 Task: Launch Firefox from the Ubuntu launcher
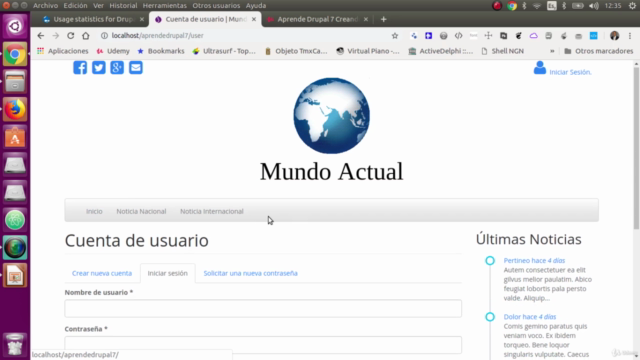coord(15,109)
